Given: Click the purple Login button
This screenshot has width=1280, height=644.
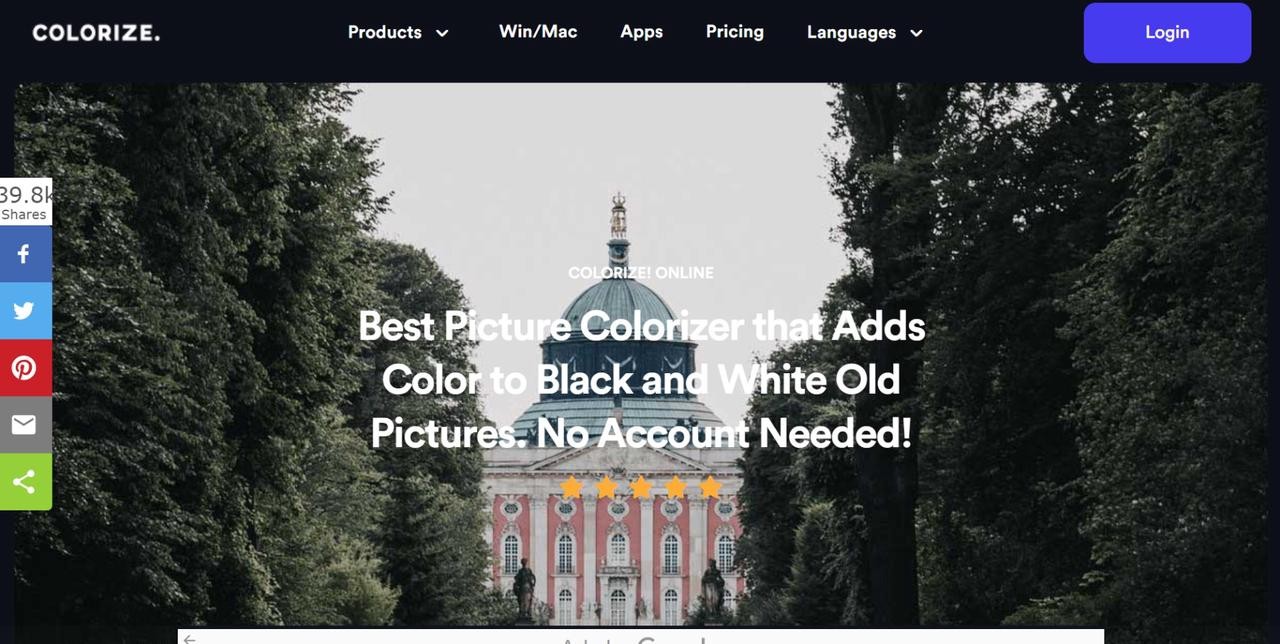Looking at the screenshot, I should pos(1167,32).
